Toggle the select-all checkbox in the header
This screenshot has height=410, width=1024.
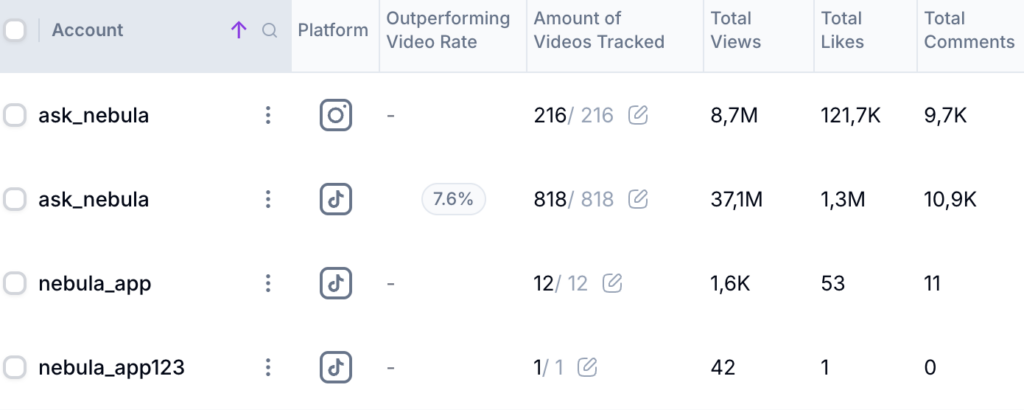[x=15, y=31]
